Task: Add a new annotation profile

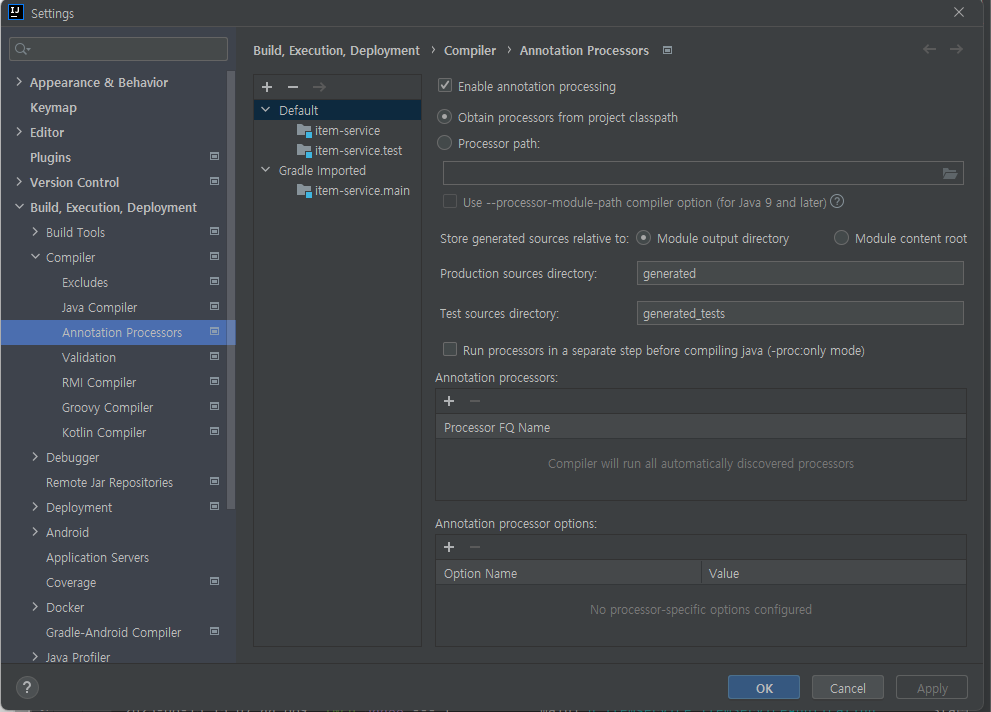Action: click(x=267, y=87)
